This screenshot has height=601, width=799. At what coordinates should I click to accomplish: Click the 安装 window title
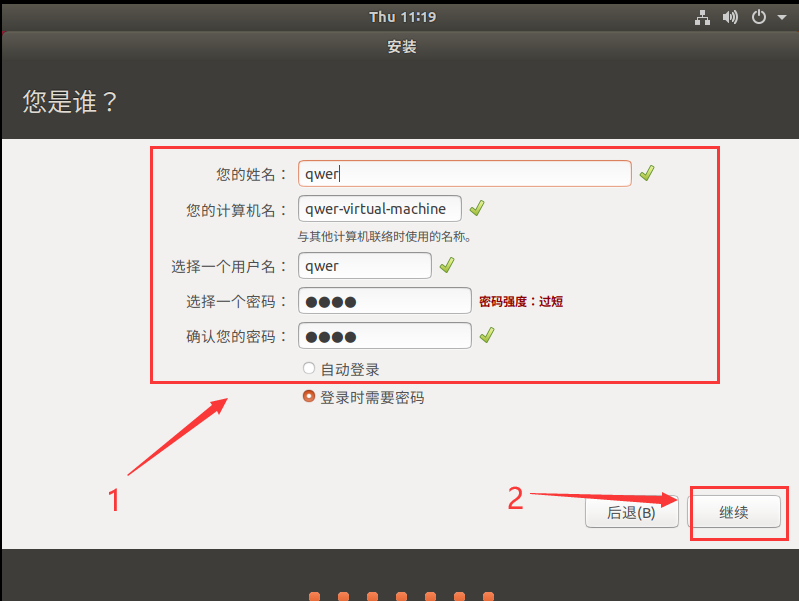[x=402, y=47]
